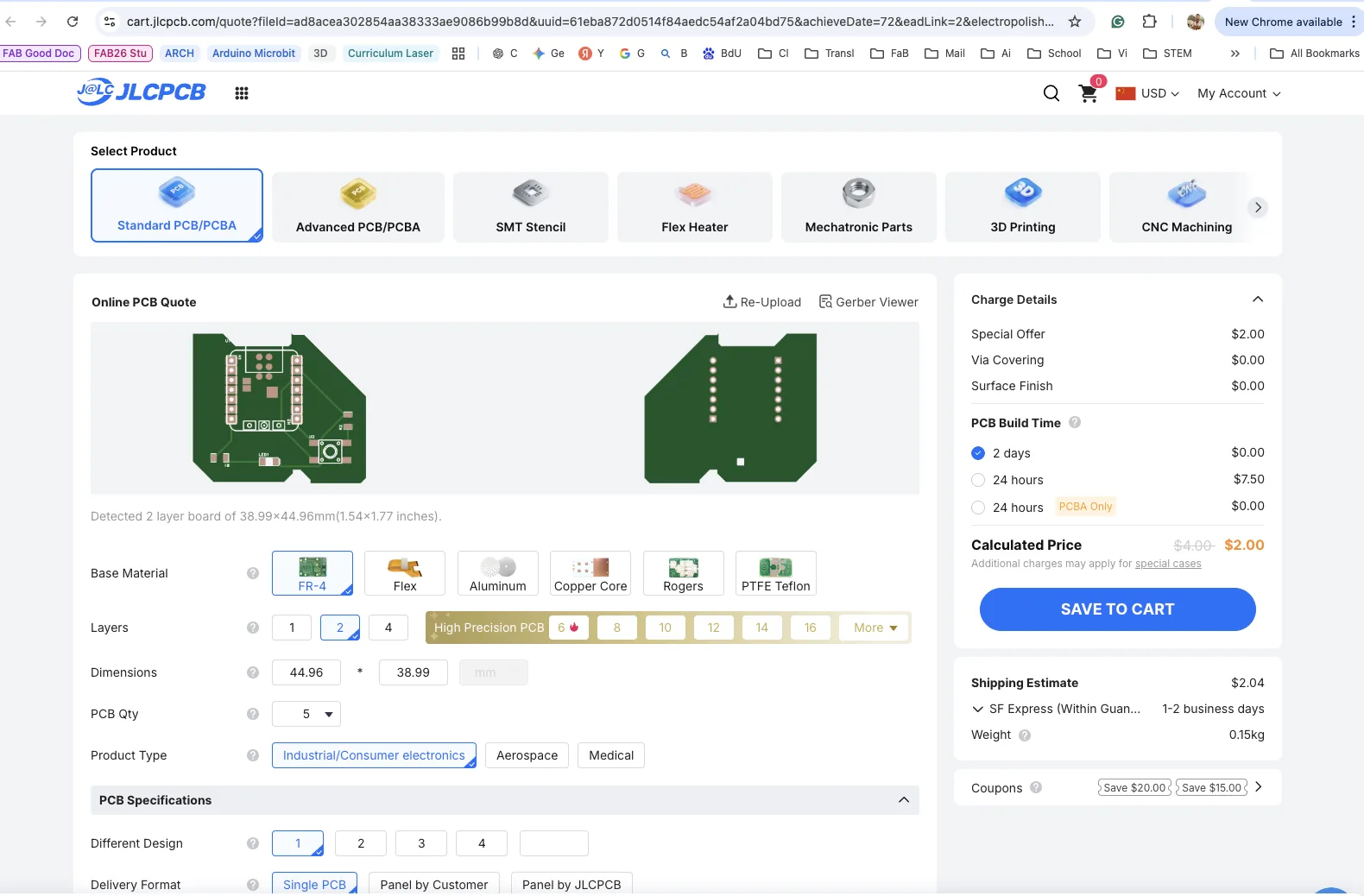Click the Re-Upload icon
The height and width of the screenshot is (896, 1364).
pos(730,302)
